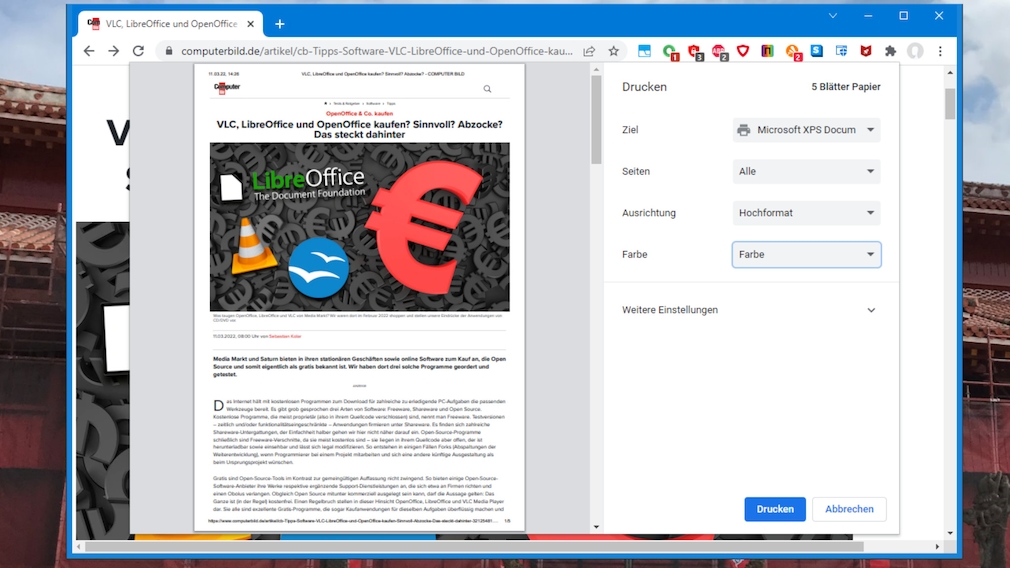Click the 'Drucken' dialog heading
The image size is (1010, 568).
[644, 86]
